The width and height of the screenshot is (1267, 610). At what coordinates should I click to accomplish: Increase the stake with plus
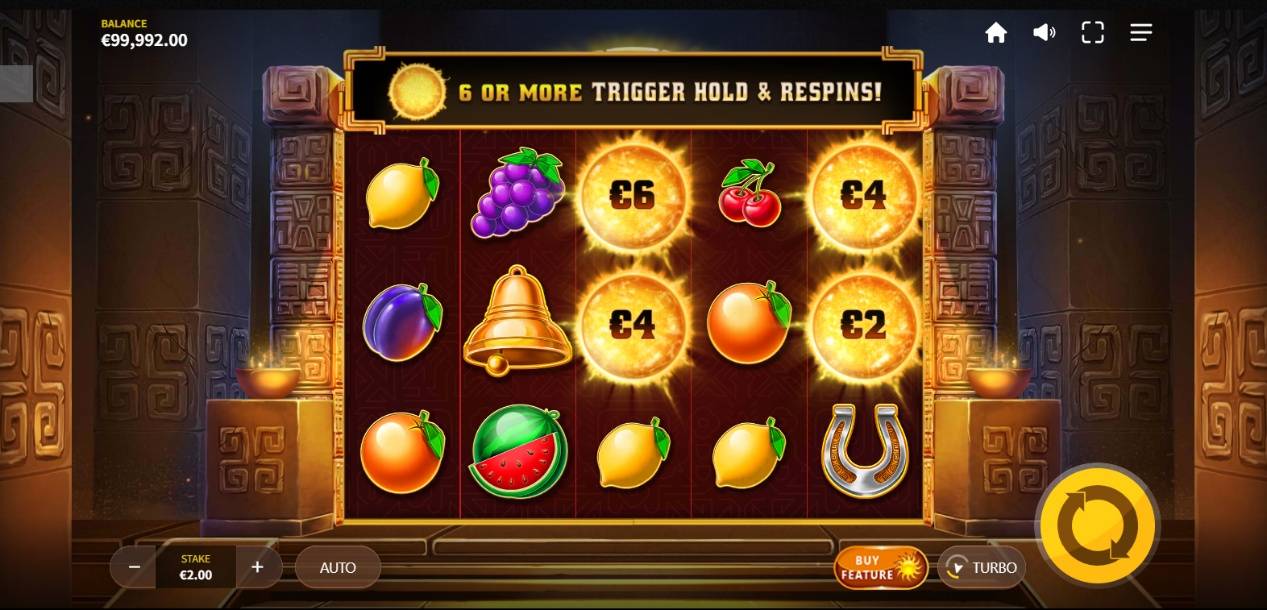pos(257,567)
